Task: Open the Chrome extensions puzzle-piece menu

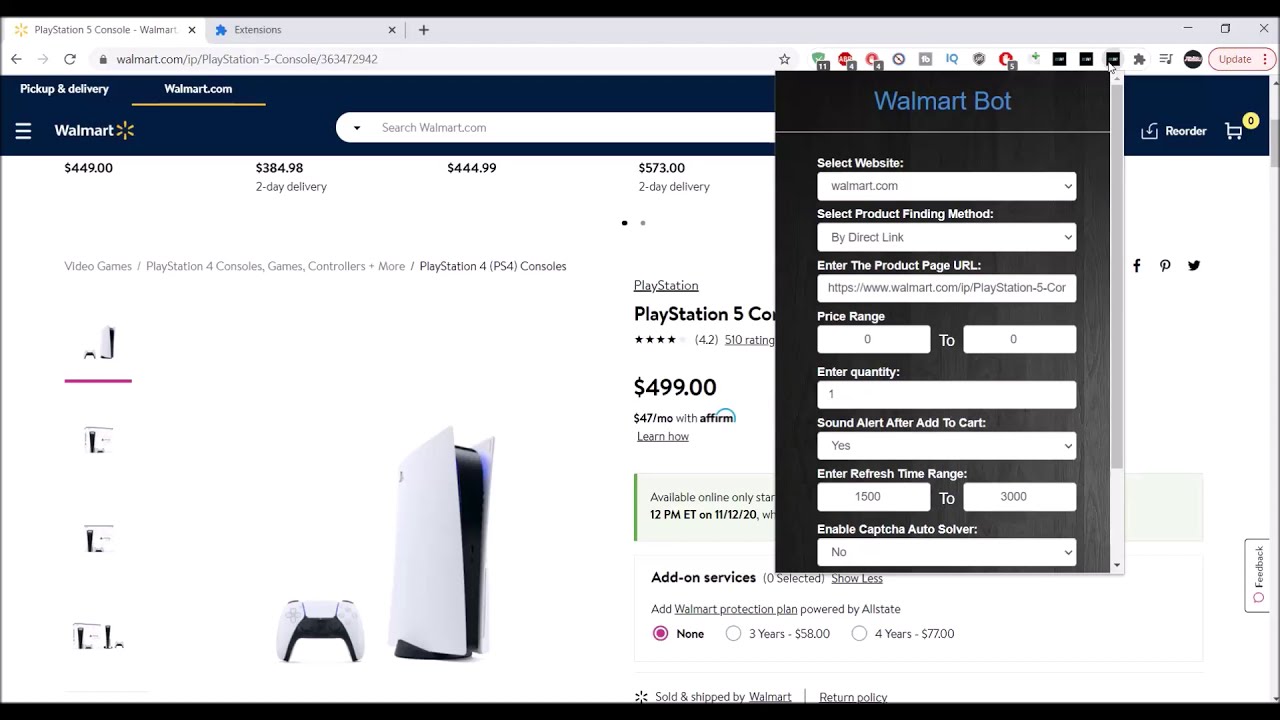Action: point(1139,59)
